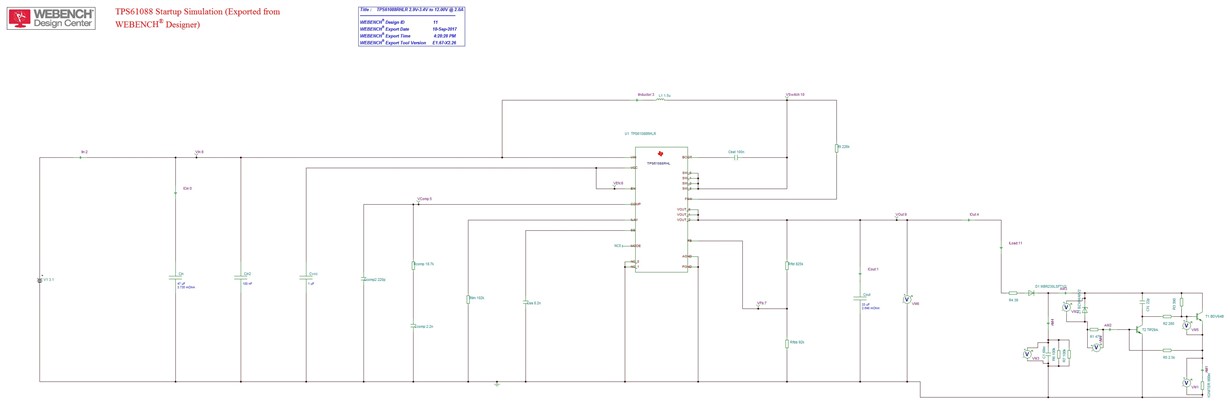1230x404 pixels.
Task: Click the ICin 3 probe label
Action: [186, 188]
